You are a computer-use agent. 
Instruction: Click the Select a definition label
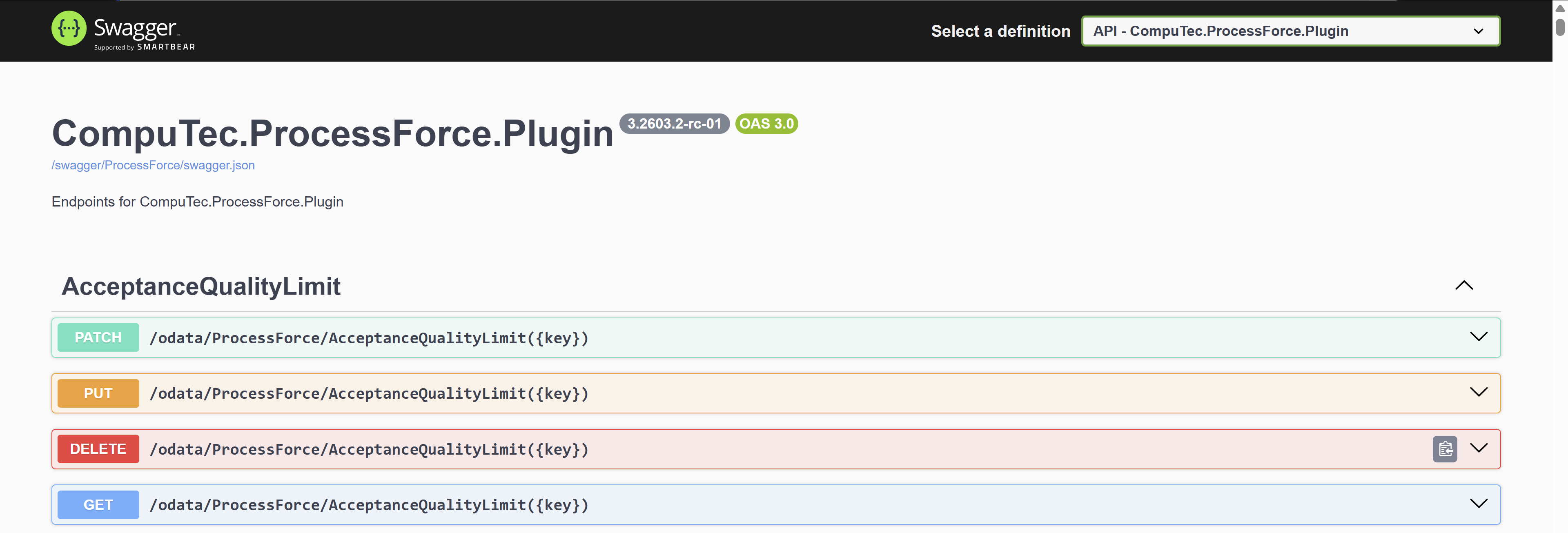coord(1000,31)
